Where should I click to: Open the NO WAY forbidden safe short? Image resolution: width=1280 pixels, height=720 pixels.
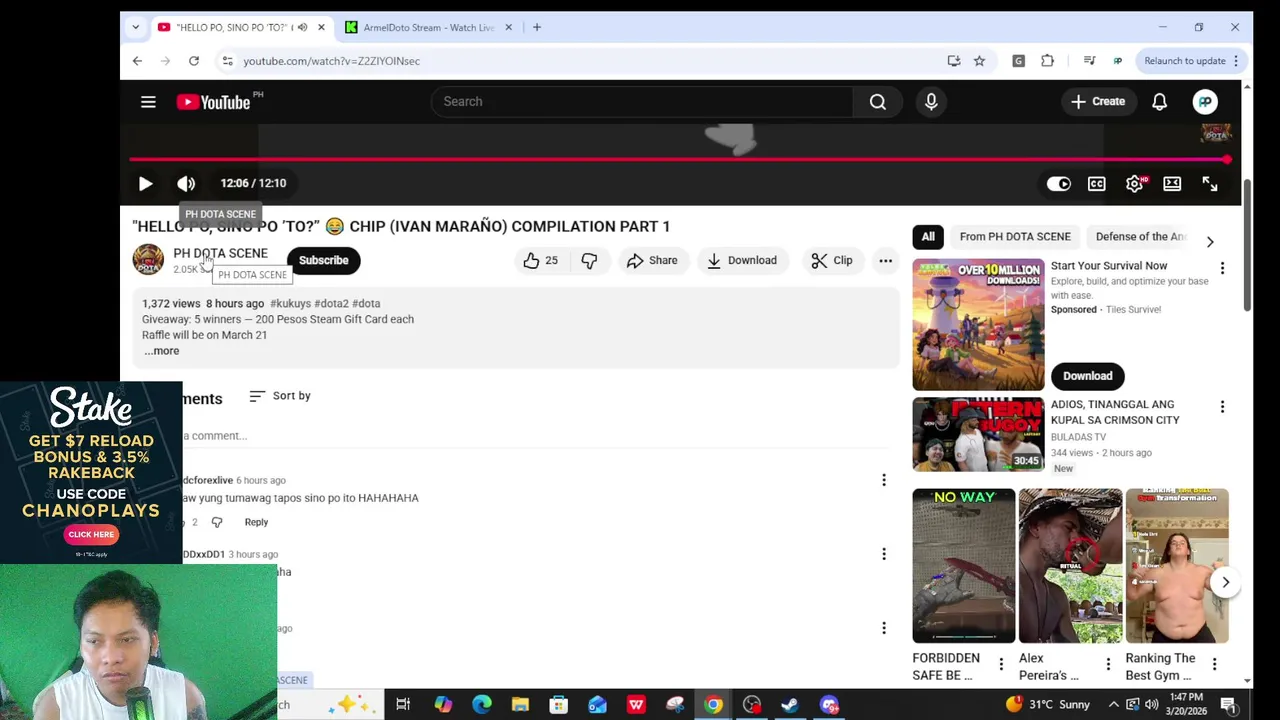[x=964, y=565]
